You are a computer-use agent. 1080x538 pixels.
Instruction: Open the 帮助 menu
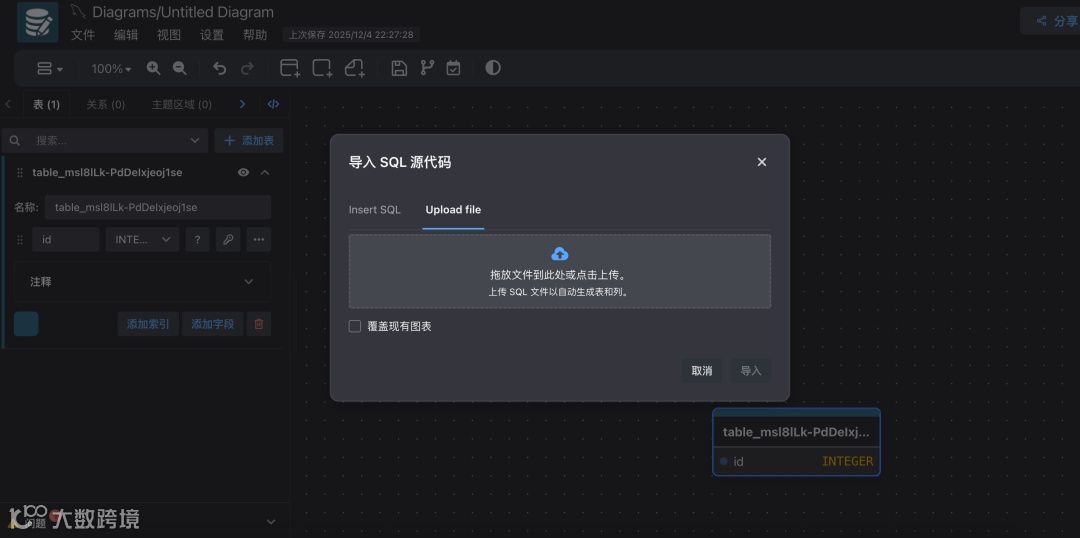(x=255, y=34)
